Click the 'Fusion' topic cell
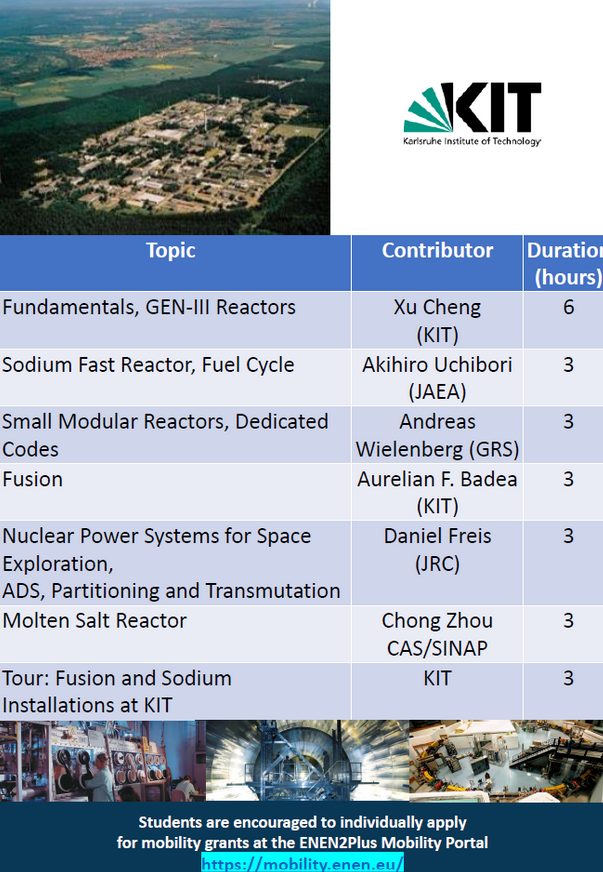 pyautogui.click(x=175, y=492)
